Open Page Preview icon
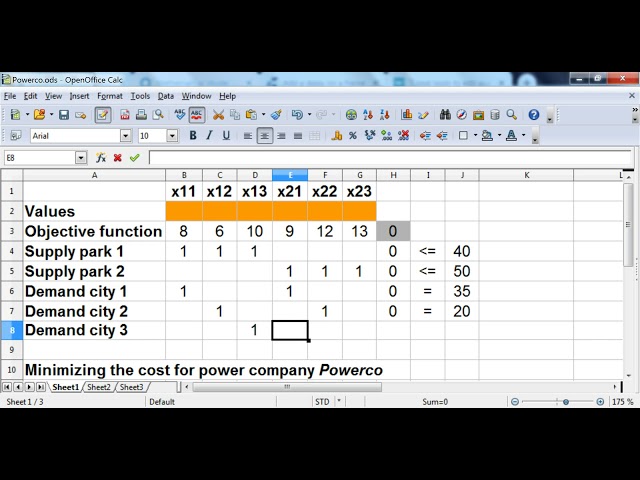 pyautogui.click(x=158, y=115)
